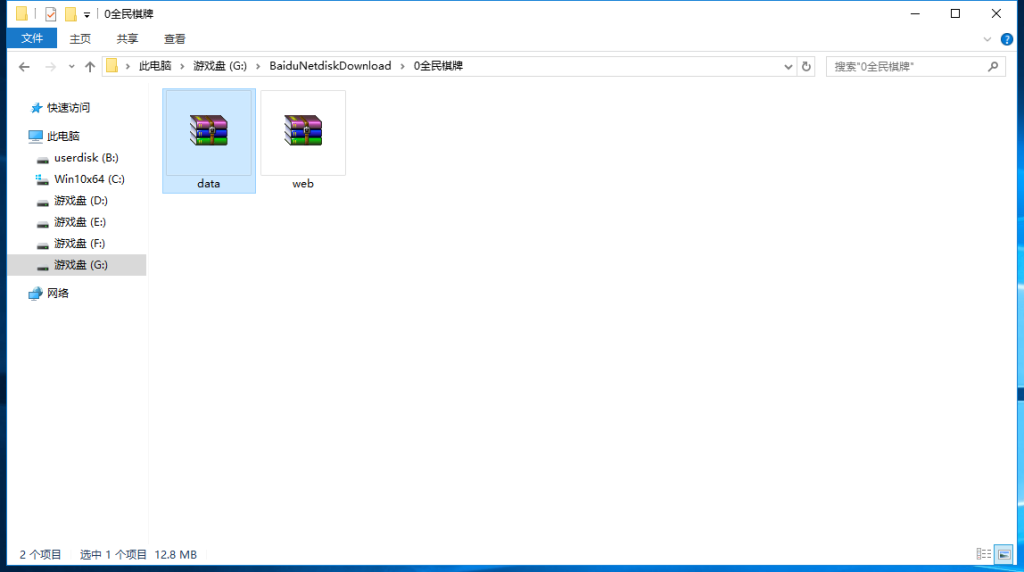Go back to previous folder
Viewport: 1024px width, 572px height.
click(24, 67)
